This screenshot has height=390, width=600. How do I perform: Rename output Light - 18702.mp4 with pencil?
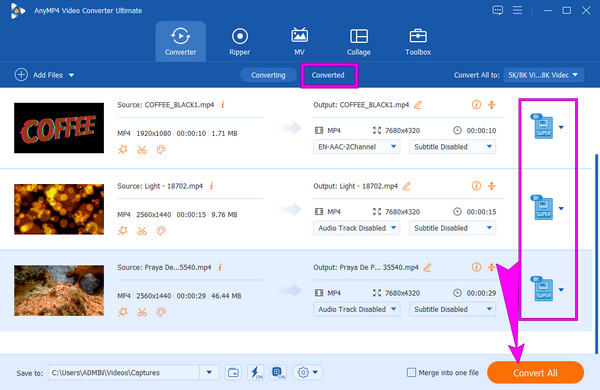tap(407, 186)
